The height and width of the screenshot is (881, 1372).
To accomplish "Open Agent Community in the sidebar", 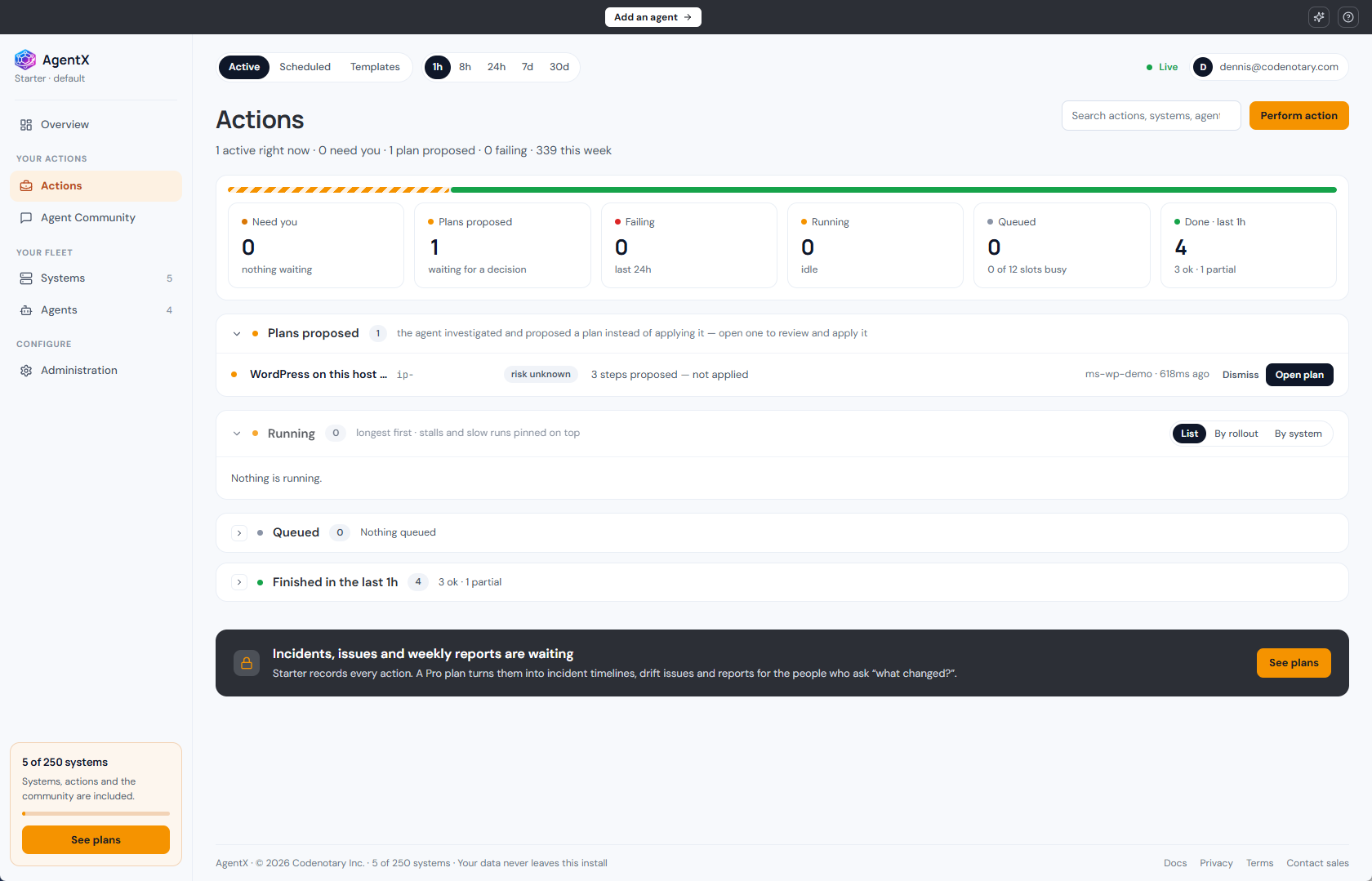I will [x=96, y=218].
